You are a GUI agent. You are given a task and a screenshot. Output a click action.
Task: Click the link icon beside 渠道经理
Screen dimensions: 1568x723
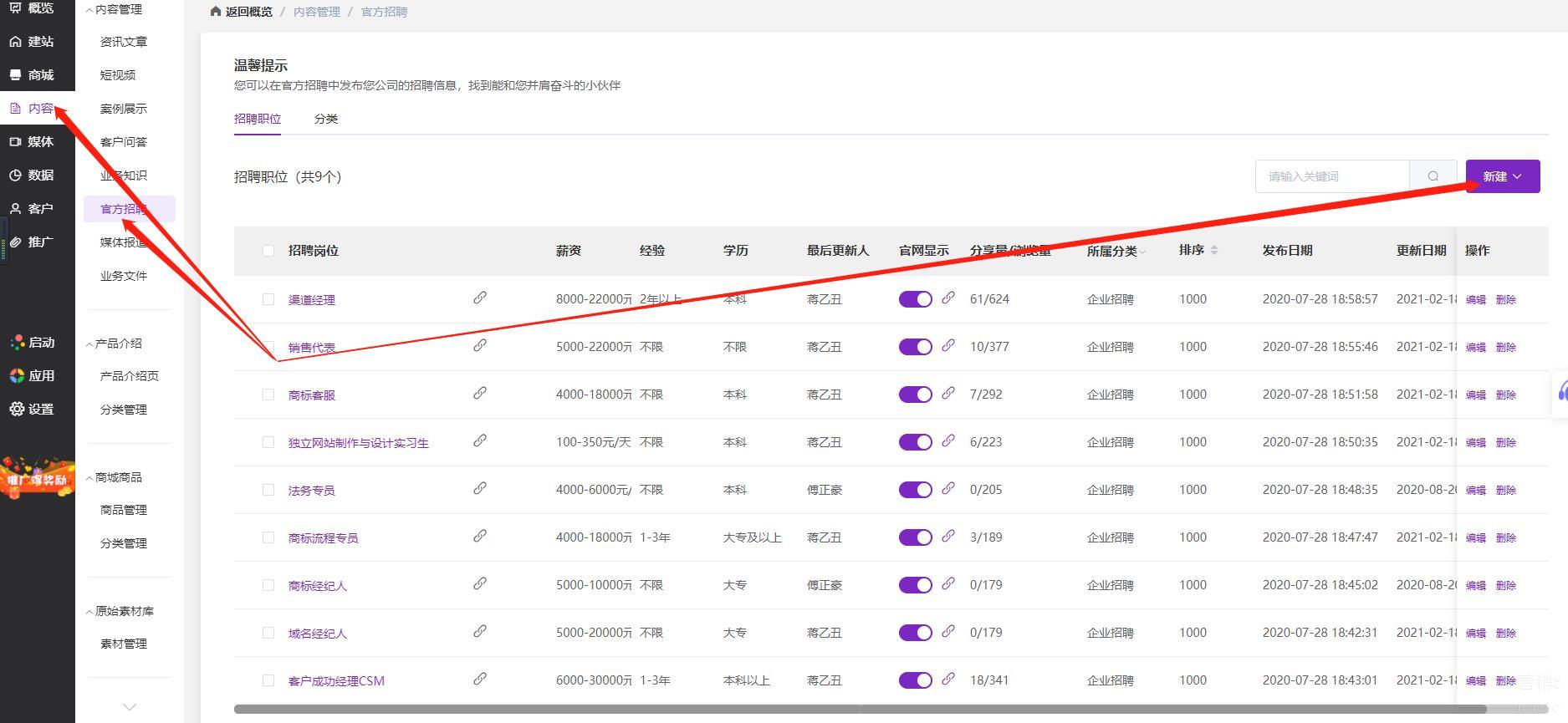[480, 298]
